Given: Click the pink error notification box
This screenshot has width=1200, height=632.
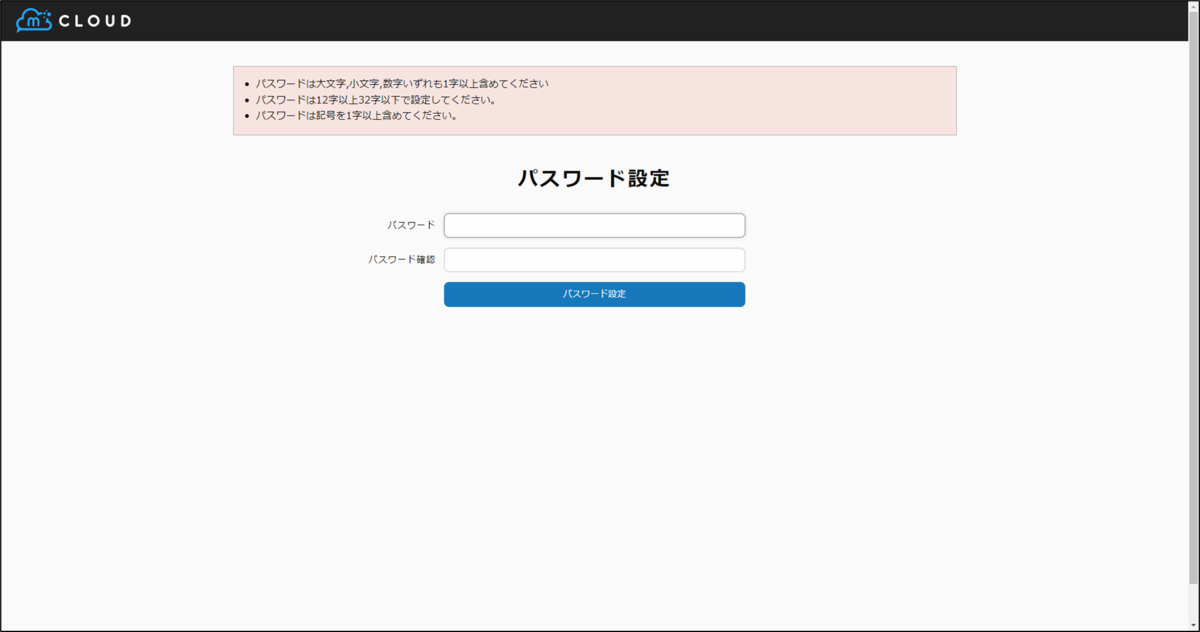Looking at the screenshot, I should [x=592, y=100].
